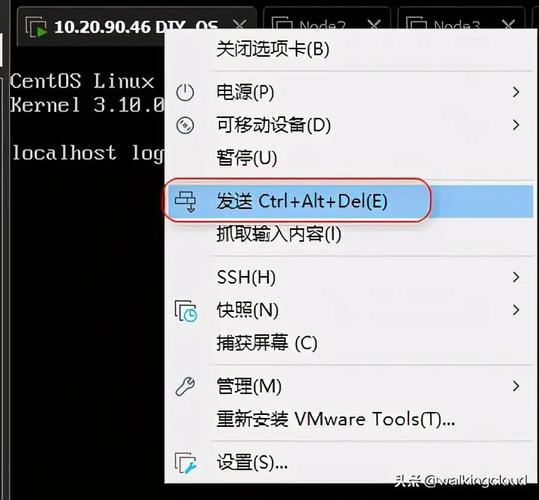This screenshot has width=539, height=500.
Task: Click the Node2 tab VM icon
Action: tap(282, 24)
